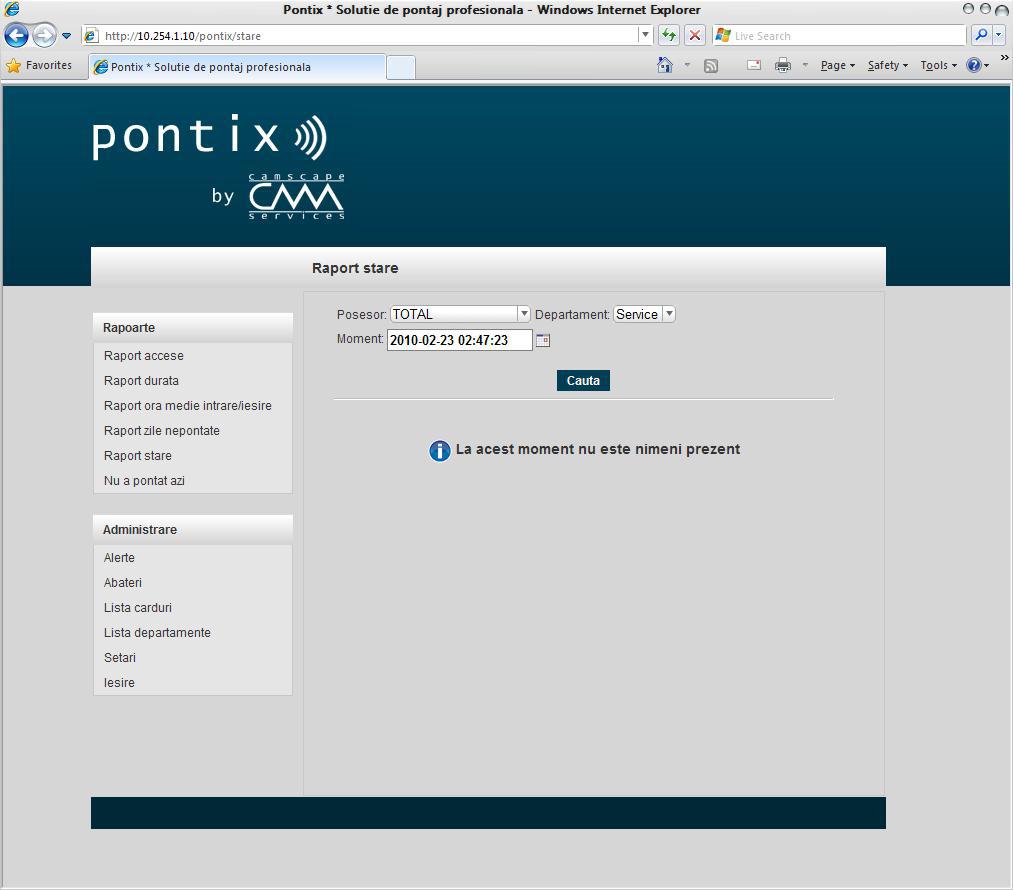Click the Raport stare page title
1013x890 pixels.
coord(355,268)
